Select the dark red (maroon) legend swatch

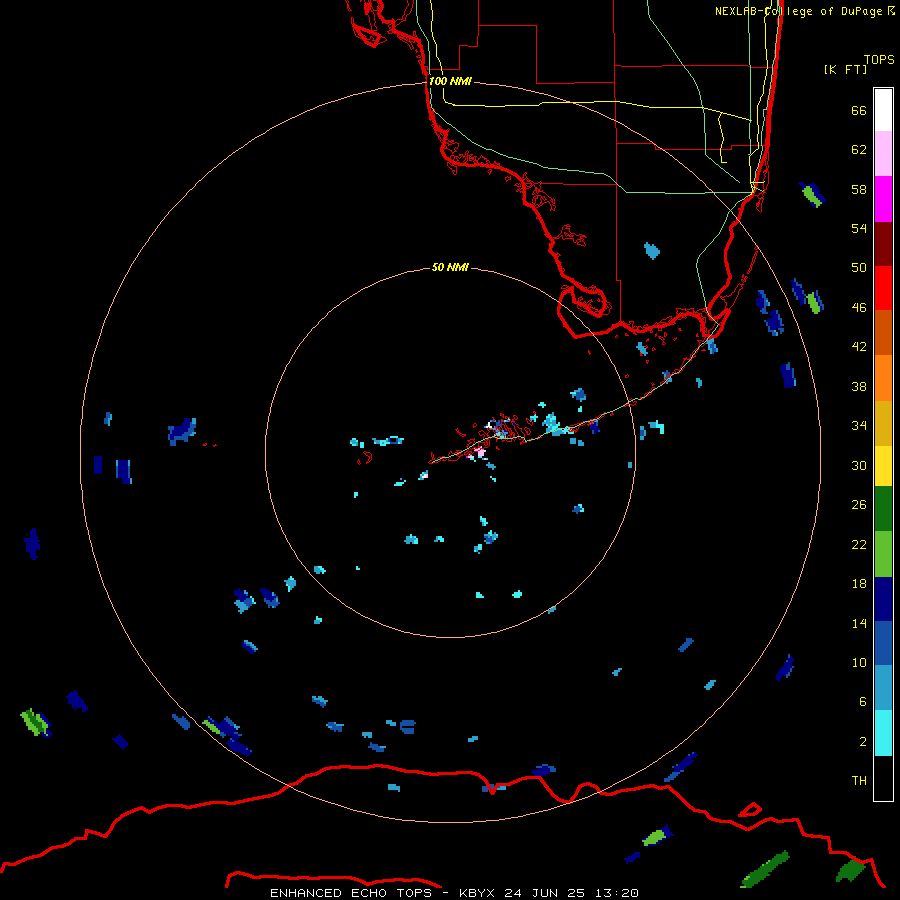click(x=883, y=244)
